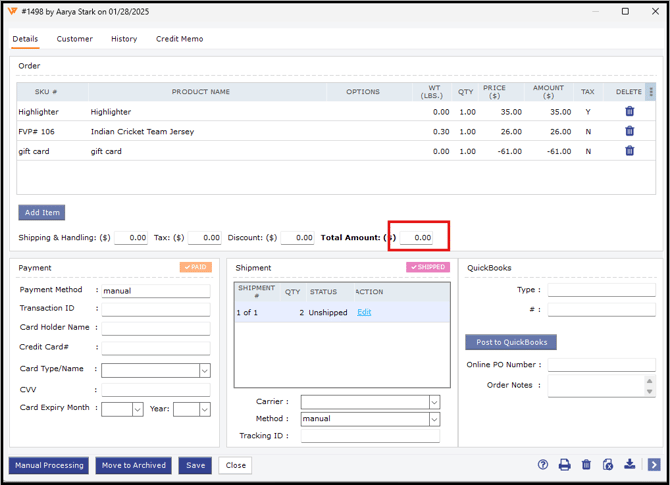Remove the gift card row via trash icon
Image resolution: width=670 pixels, height=485 pixels.
(x=629, y=151)
